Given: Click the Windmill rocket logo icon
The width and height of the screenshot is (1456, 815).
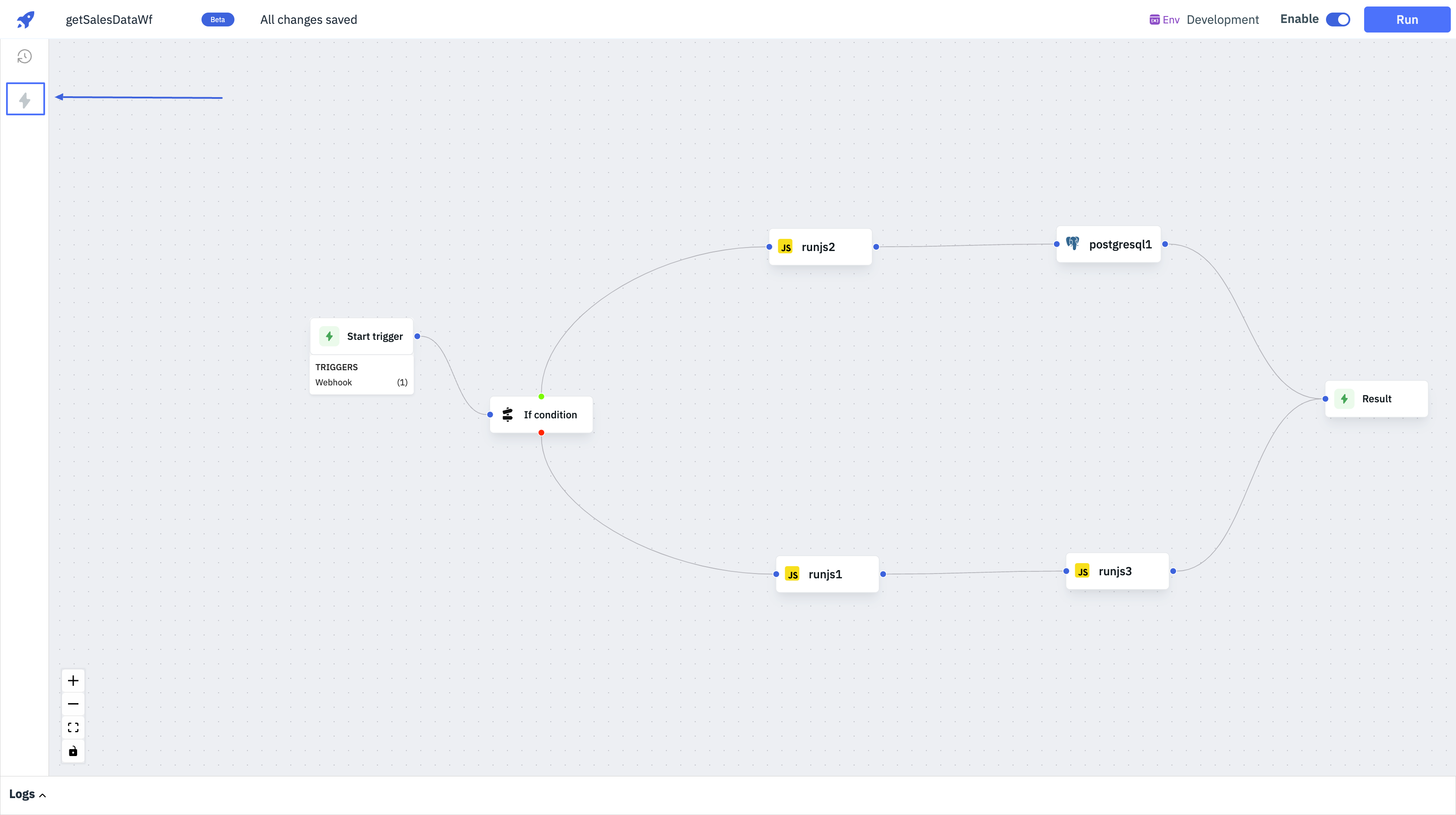Looking at the screenshot, I should pos(25,19).
